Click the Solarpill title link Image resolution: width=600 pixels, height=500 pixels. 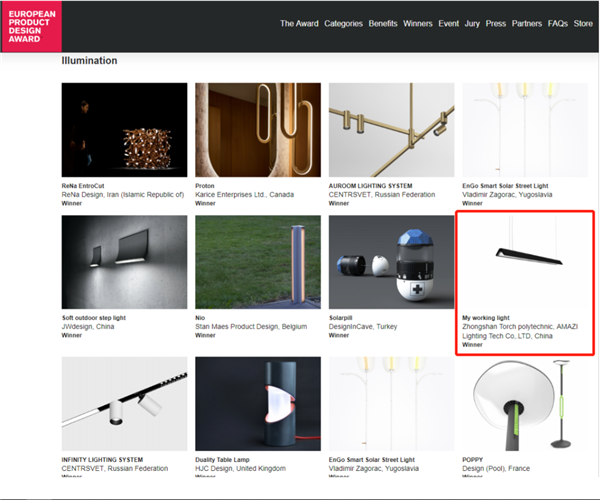click(x=341, y=318)
